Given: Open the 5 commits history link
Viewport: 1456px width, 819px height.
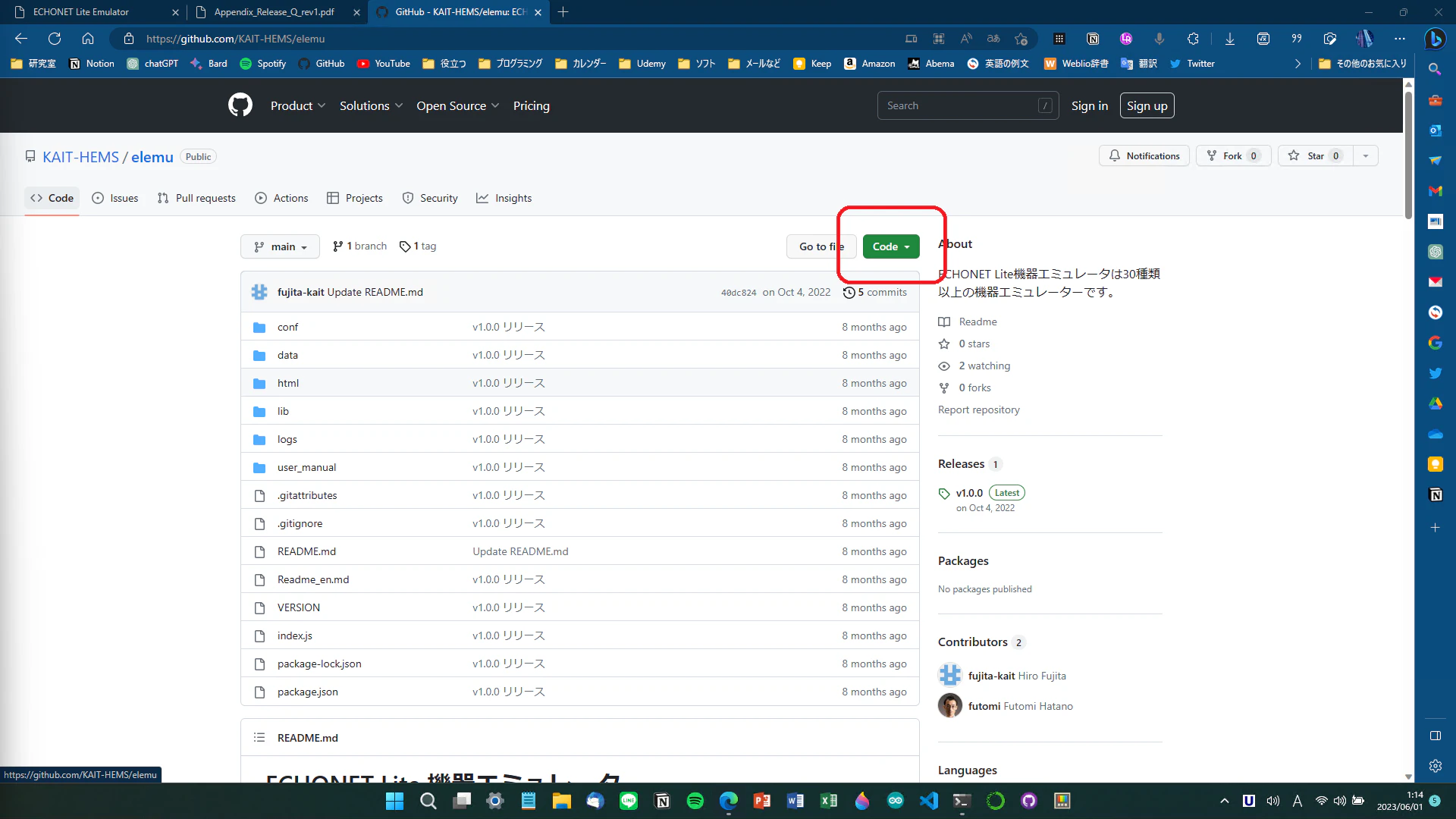Looking at the screenshot, I should tap(875, 293).
